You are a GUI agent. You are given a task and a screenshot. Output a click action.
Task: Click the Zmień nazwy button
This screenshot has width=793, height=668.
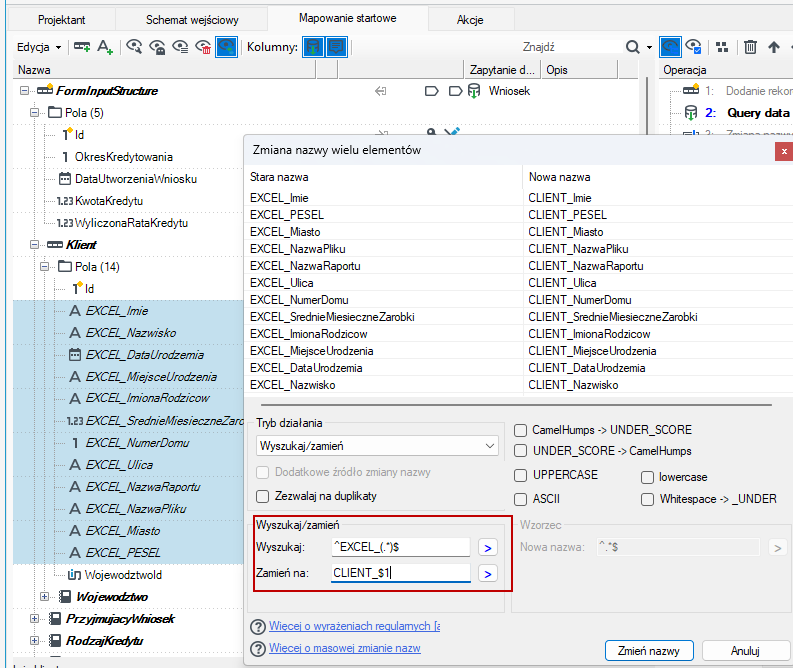649,650
